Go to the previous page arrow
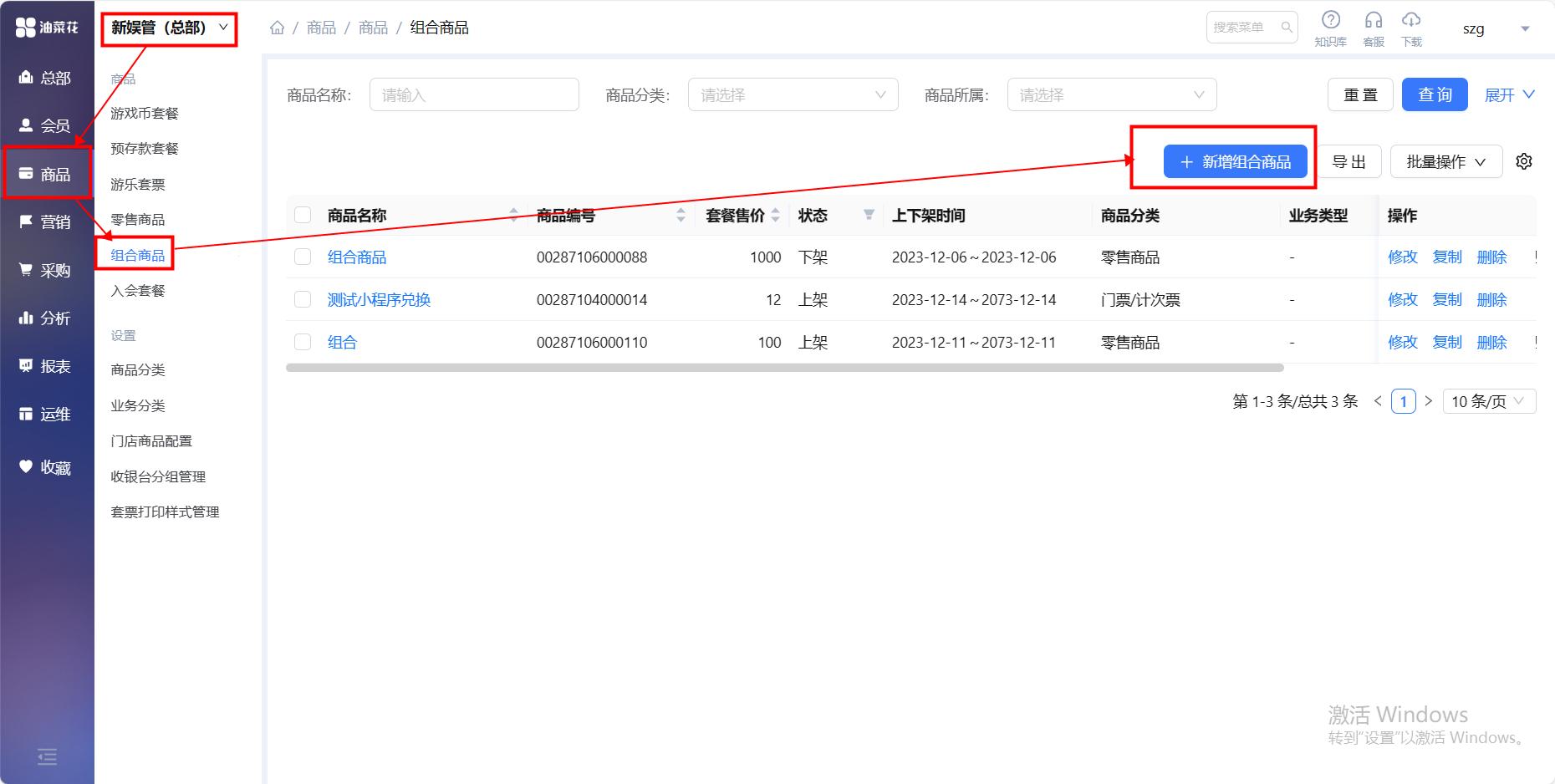Viewport: 1555px width, 784px height. pos(1378,402)
